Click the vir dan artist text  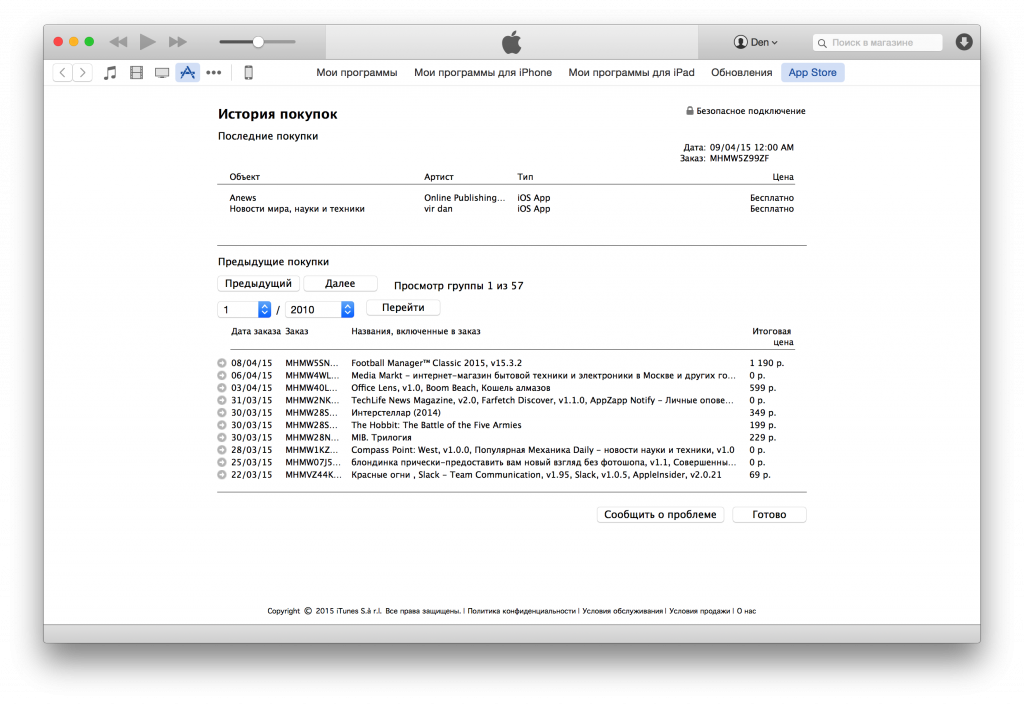438,209
